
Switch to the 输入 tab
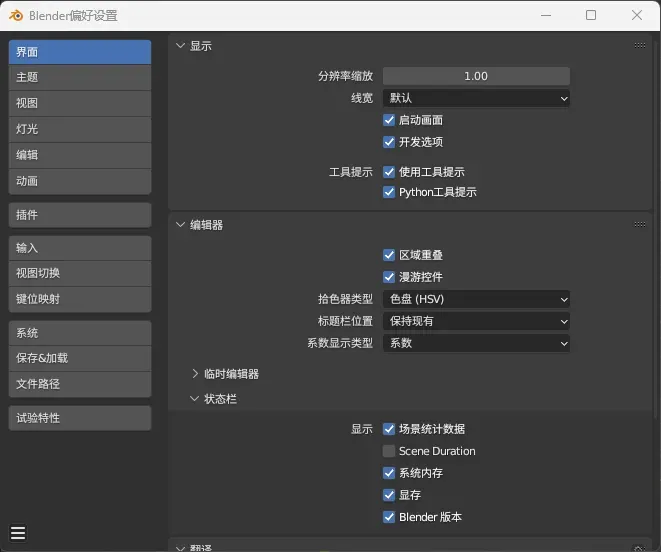pos(80,248)
